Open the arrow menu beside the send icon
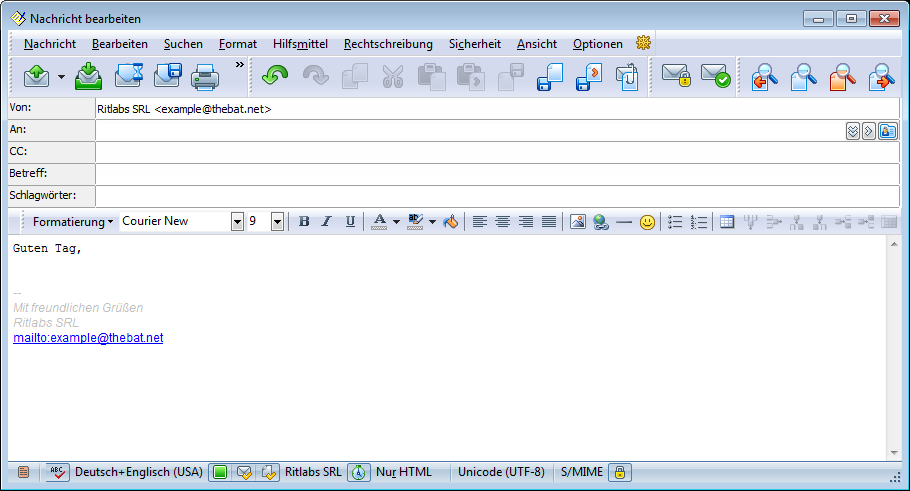 point(61,77)
